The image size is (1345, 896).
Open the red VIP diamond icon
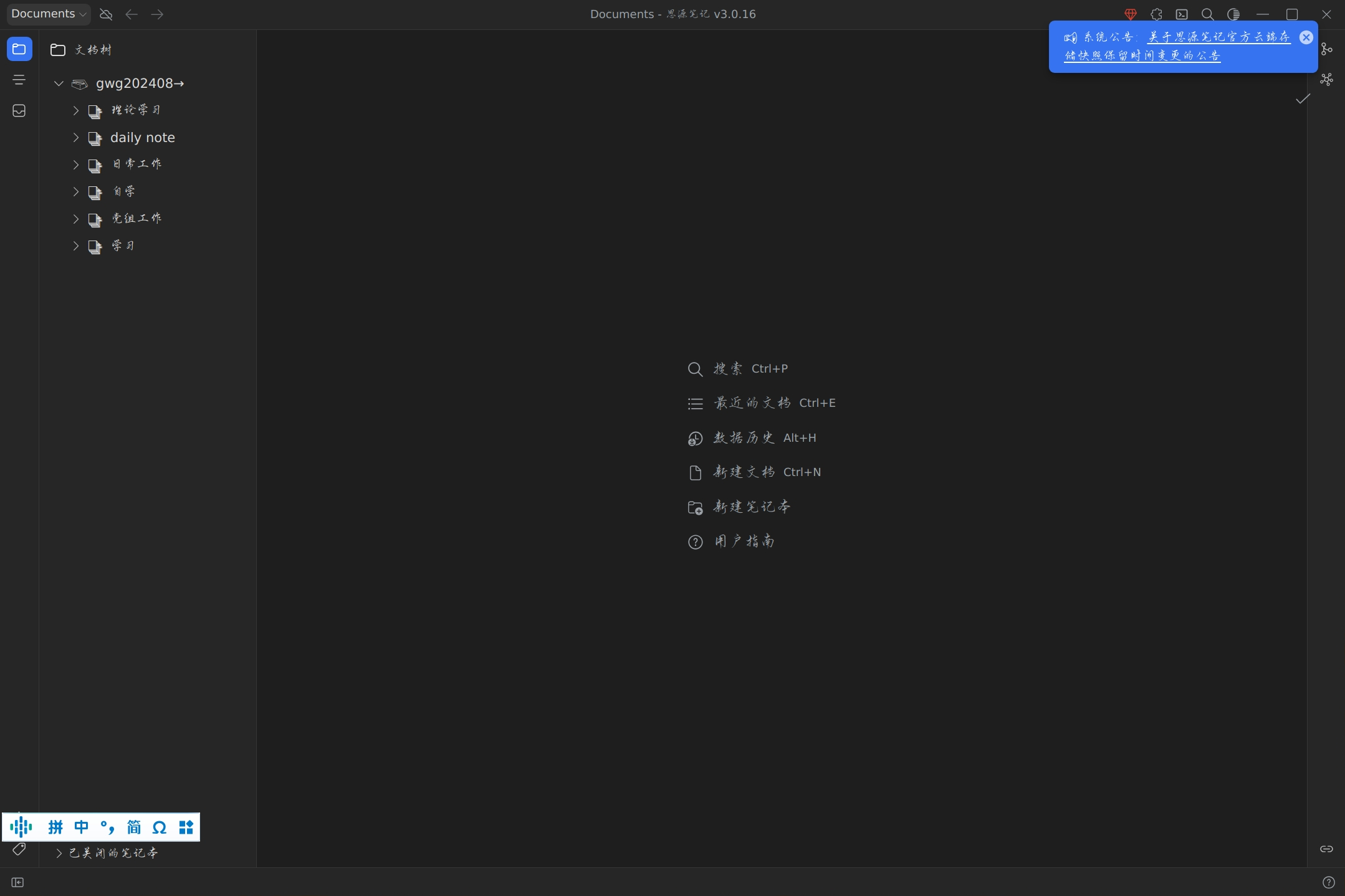1131,14
